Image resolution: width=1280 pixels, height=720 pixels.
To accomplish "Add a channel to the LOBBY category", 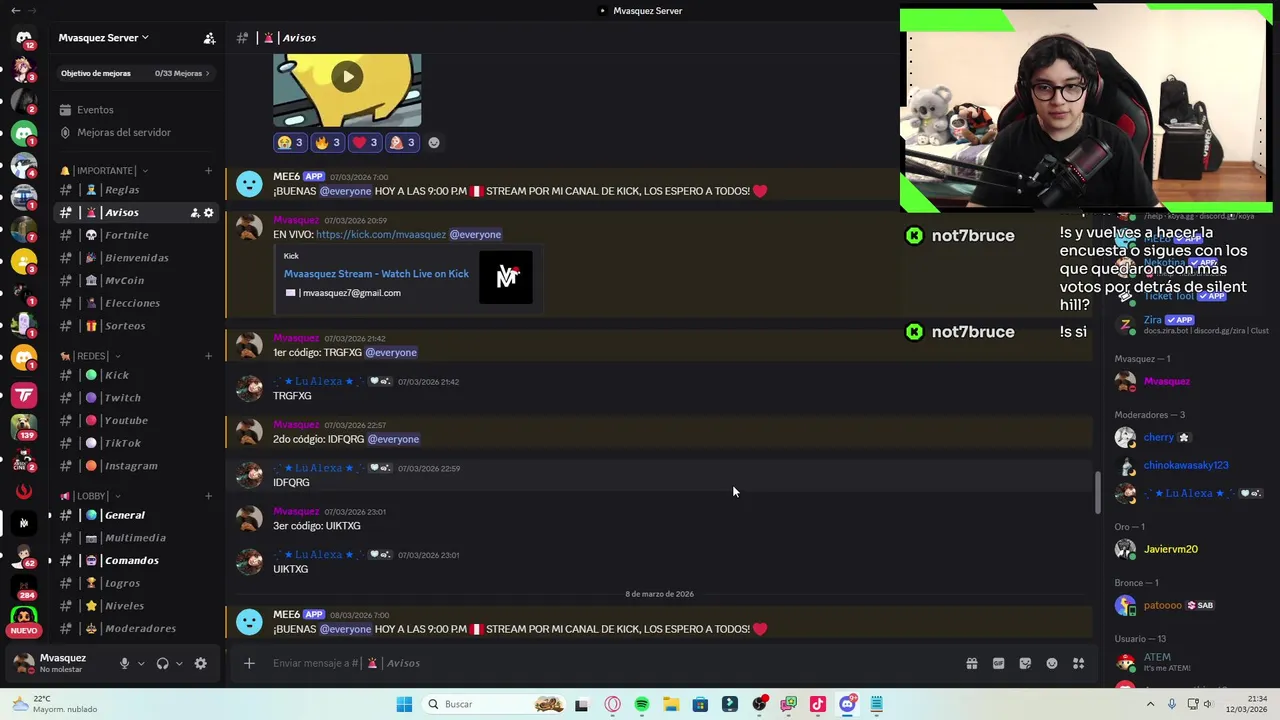I will point(208,496).
